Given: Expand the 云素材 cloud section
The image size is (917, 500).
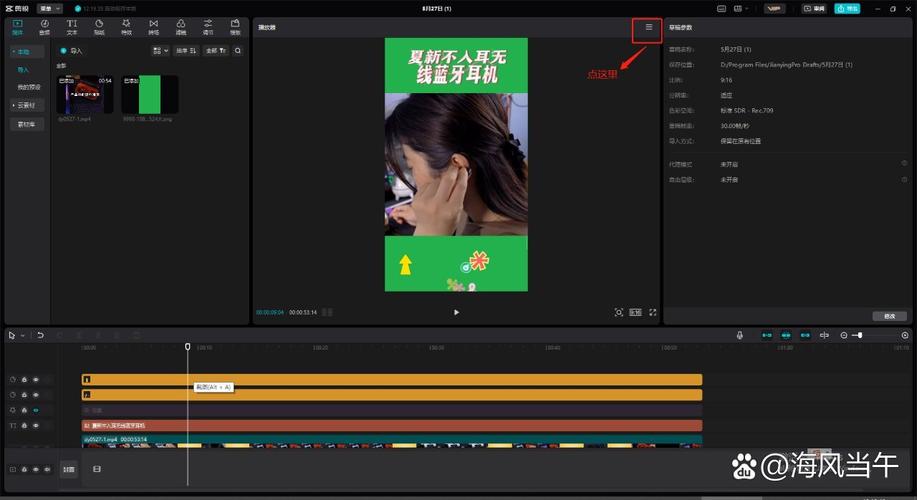Looking at the screenshot, I should pyautogui.click(x=26, y=105).
